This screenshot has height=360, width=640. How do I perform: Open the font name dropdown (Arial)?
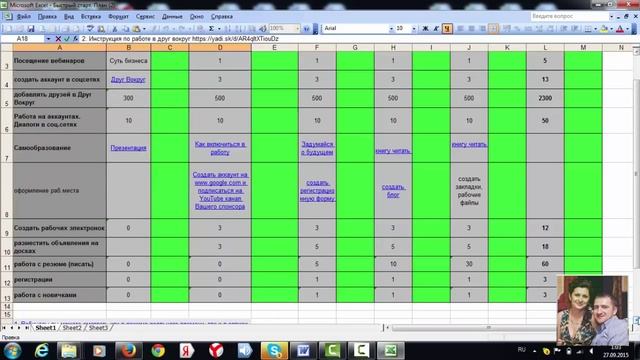click(x=391, y=29)
